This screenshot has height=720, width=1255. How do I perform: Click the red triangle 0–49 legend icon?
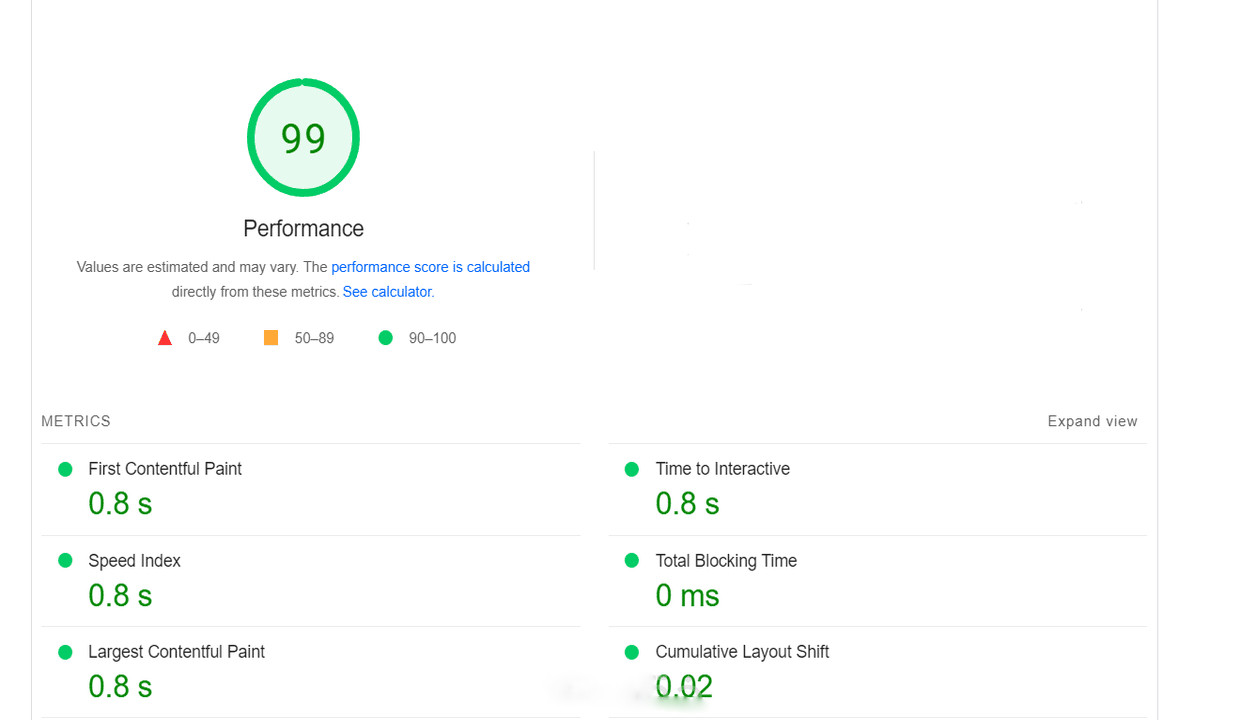165,338
